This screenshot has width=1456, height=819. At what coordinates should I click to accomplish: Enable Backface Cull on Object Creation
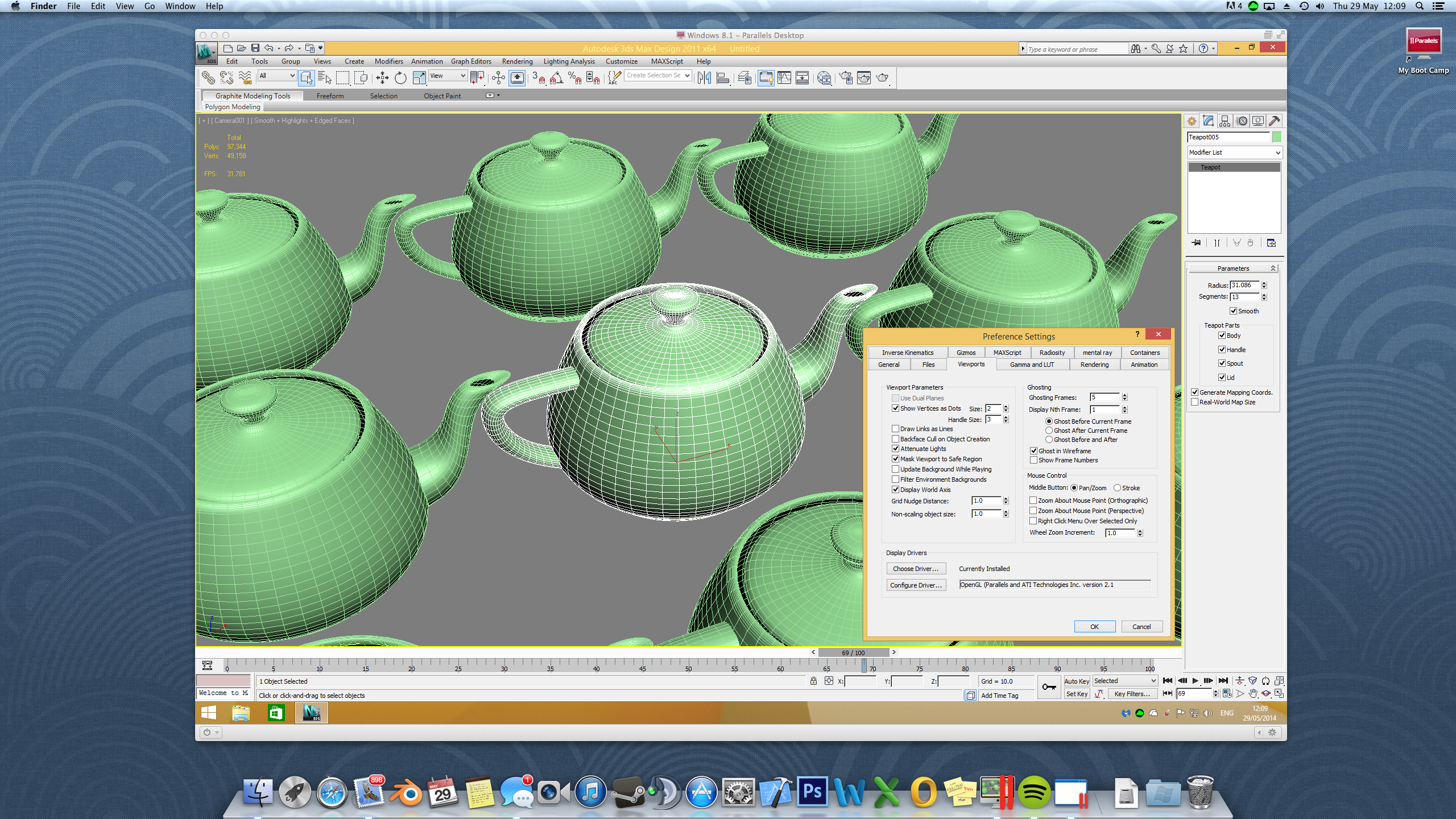(x=895, y=439)
